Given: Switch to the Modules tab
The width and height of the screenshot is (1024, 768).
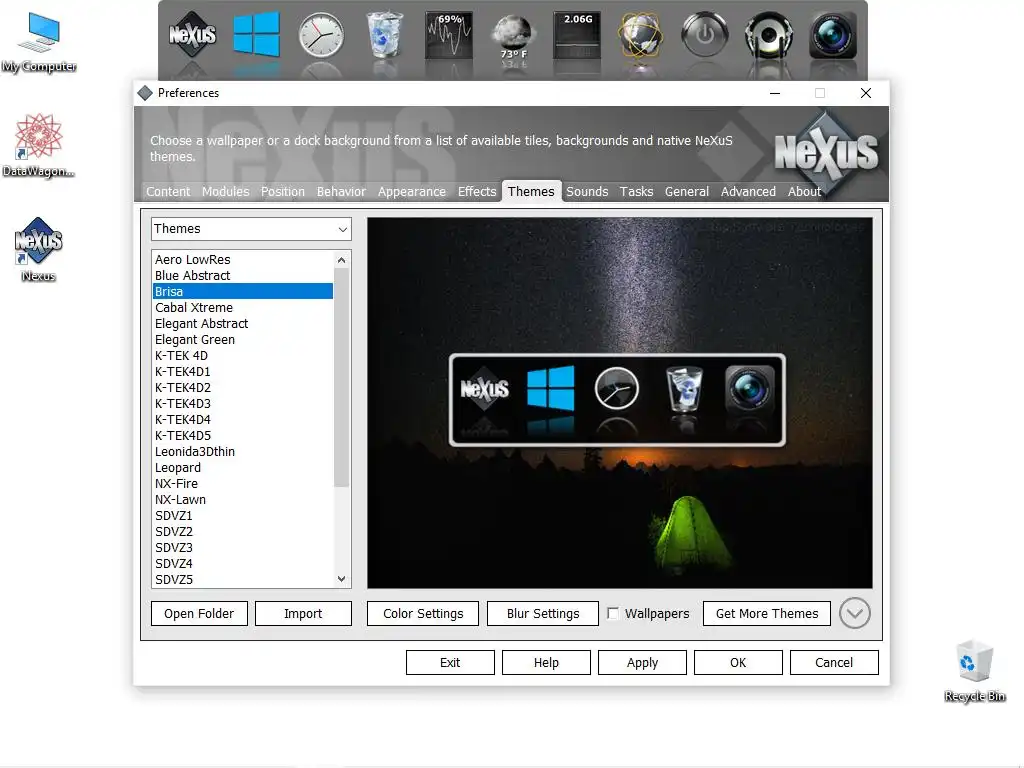Looking at the screenshot, I should tap(225, 191).
